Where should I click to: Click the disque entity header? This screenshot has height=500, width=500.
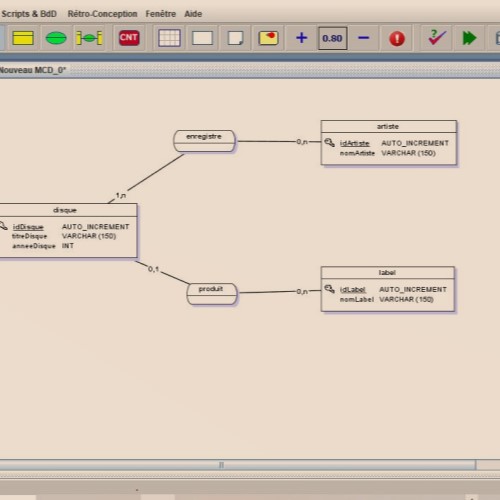click(x=68, y=210)
